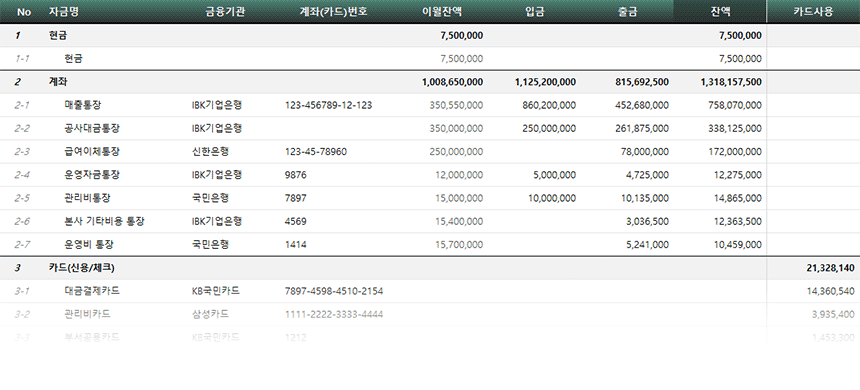Select group row 2 계좌
This screenshot has height=390, width=860.
point(430,82)
